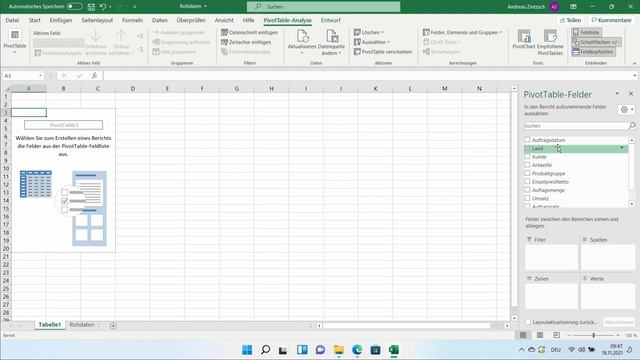The image size is (640, 360).
Task: Open taskbar search magnifier
Action: pos(265,350)
